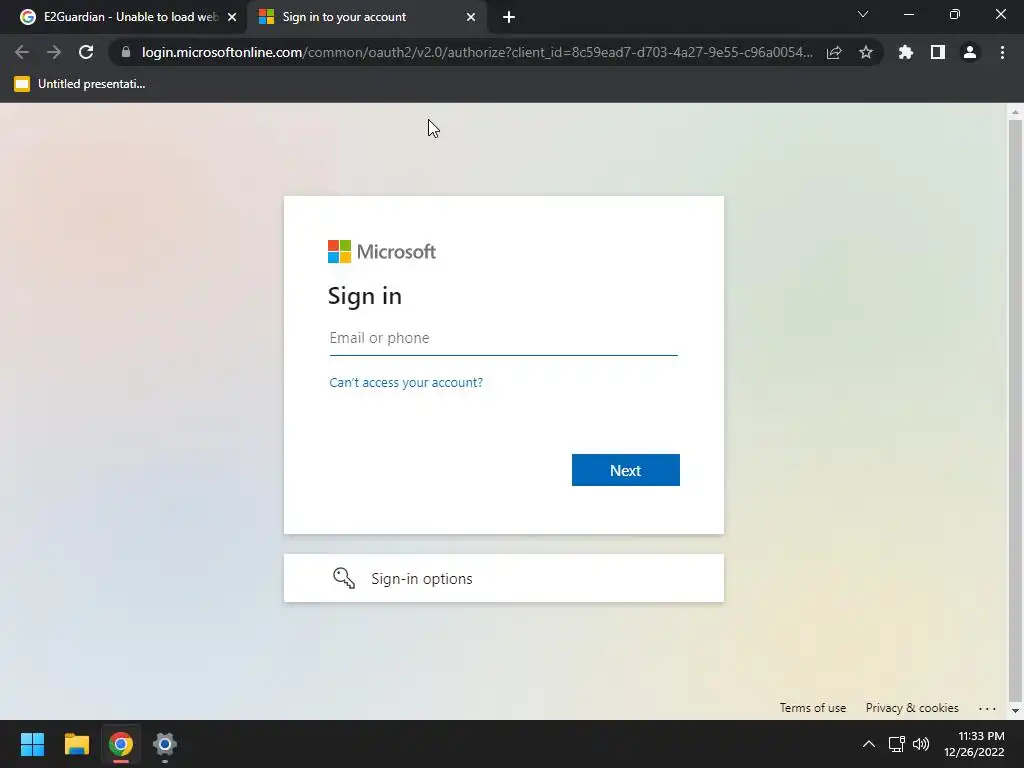Open a new tab with plus button
Image resolution: width=1024 pixels, height=768 pixels.
tap(509, 17)
